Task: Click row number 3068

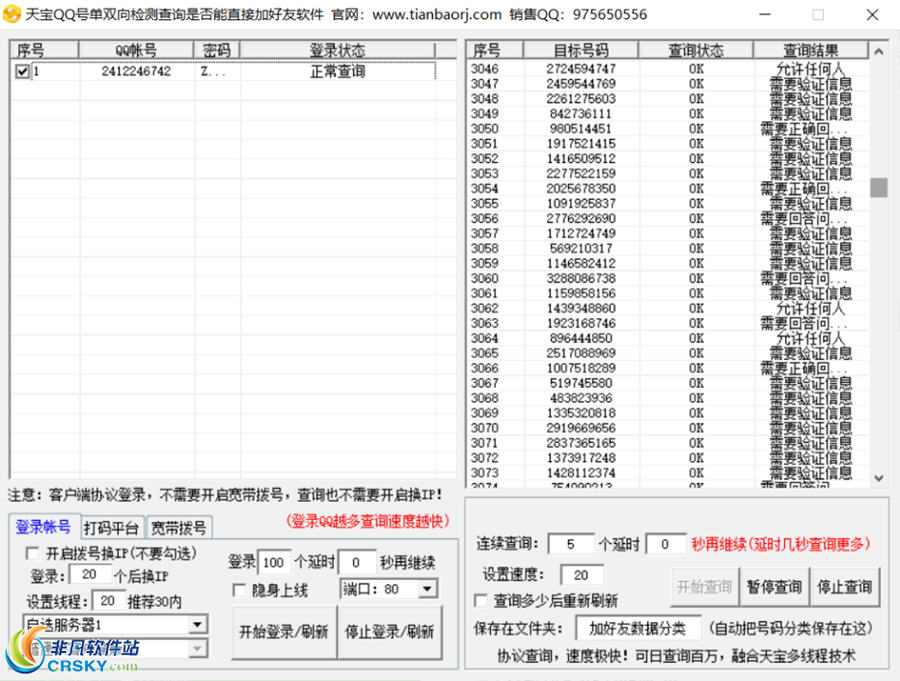Action: pyautogui.click(x=484, y=398)
